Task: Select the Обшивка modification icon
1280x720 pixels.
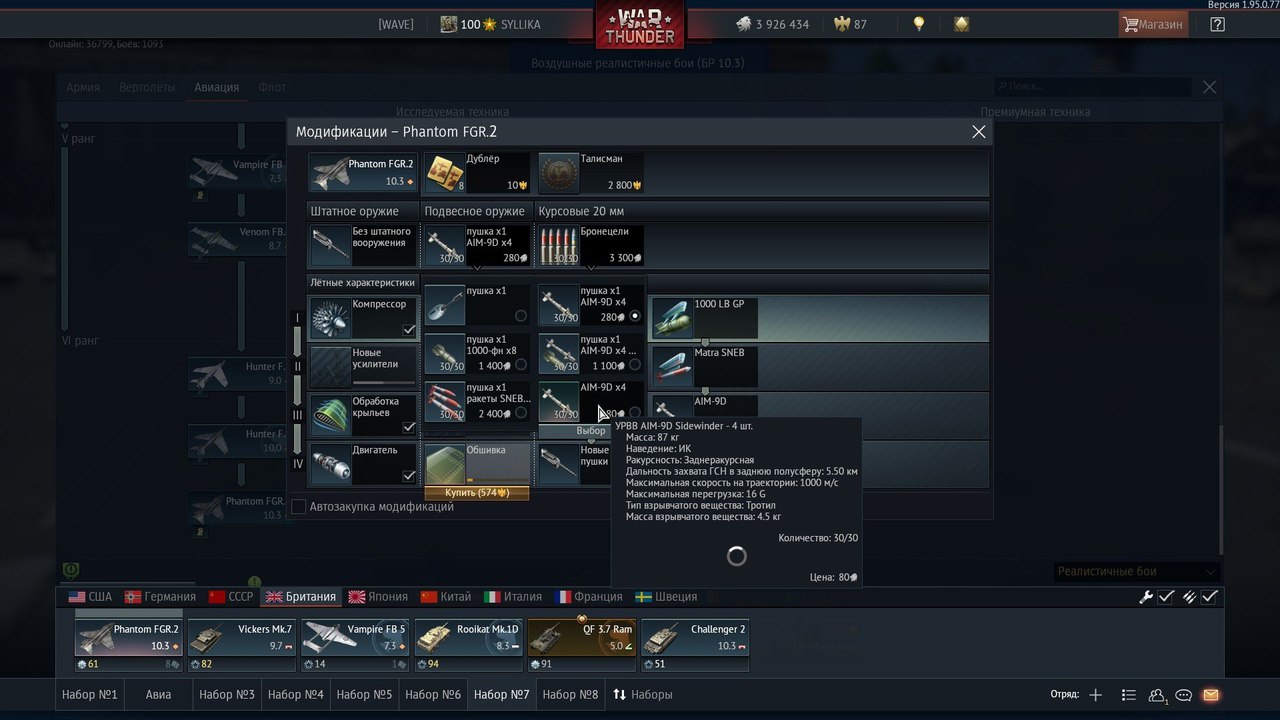Action: tap(445, 464)
